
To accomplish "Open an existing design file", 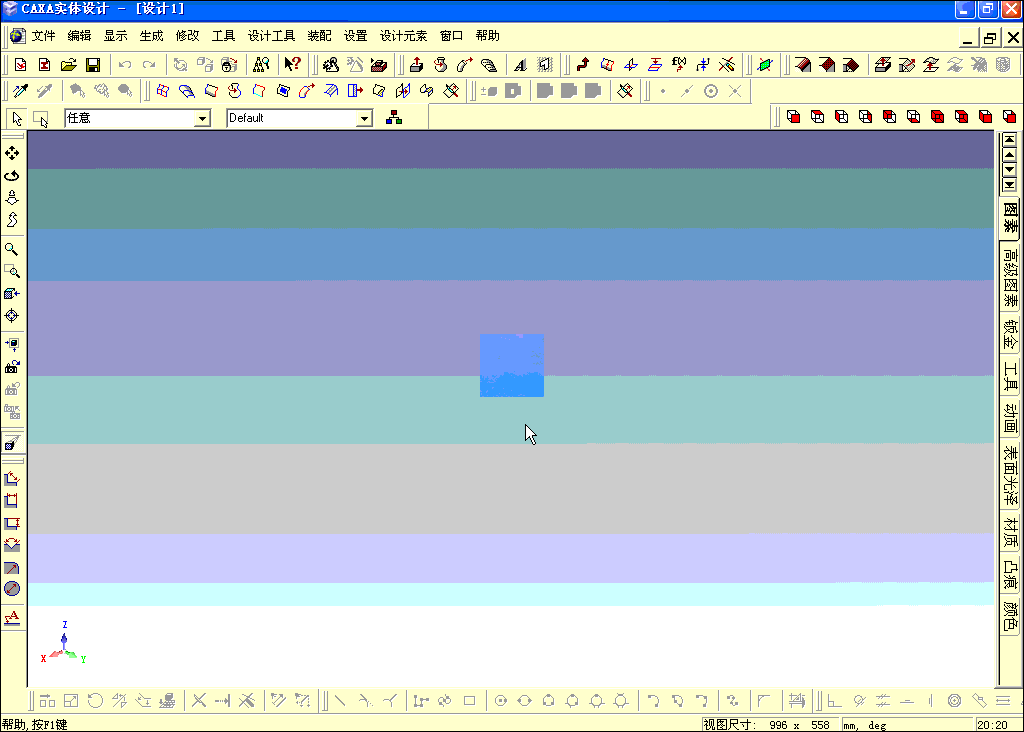I will tap(69, 63).
